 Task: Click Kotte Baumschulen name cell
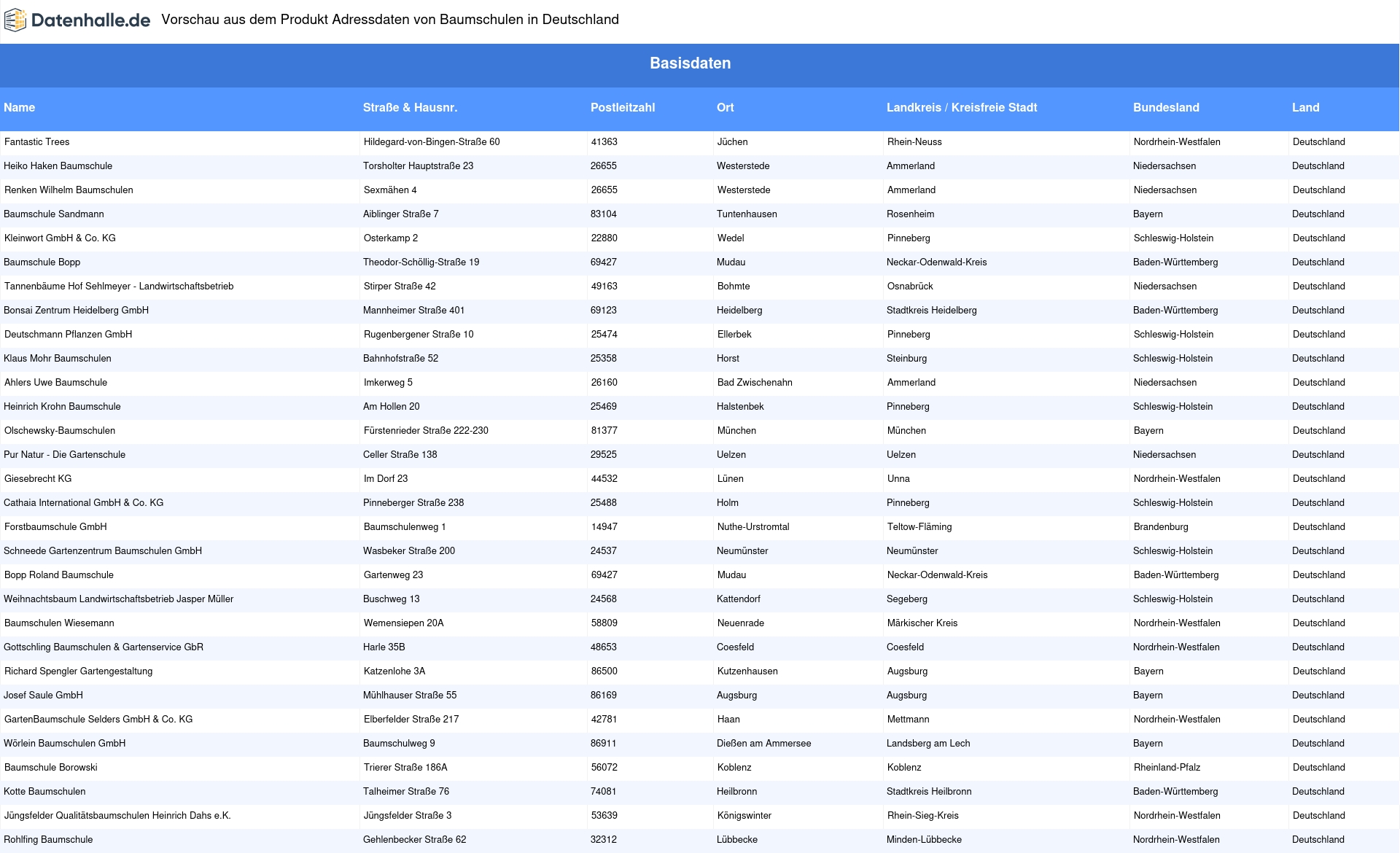tap(44, 792)
